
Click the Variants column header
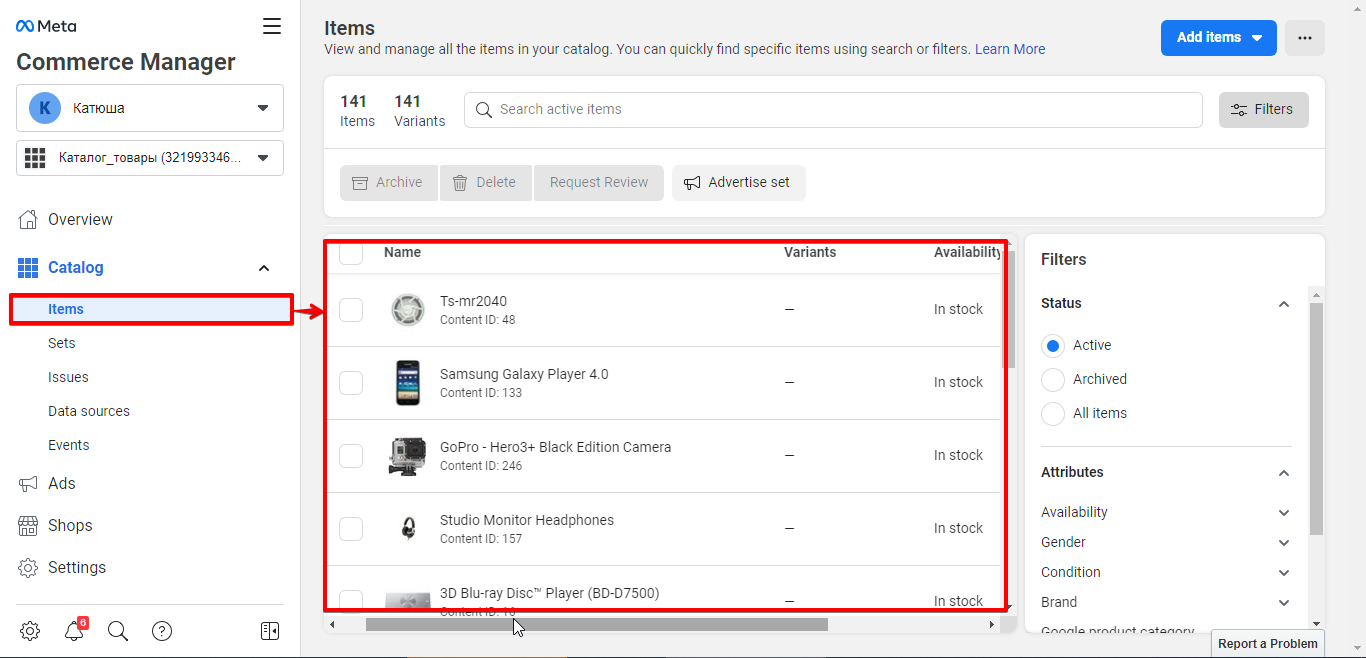[810, 252]
